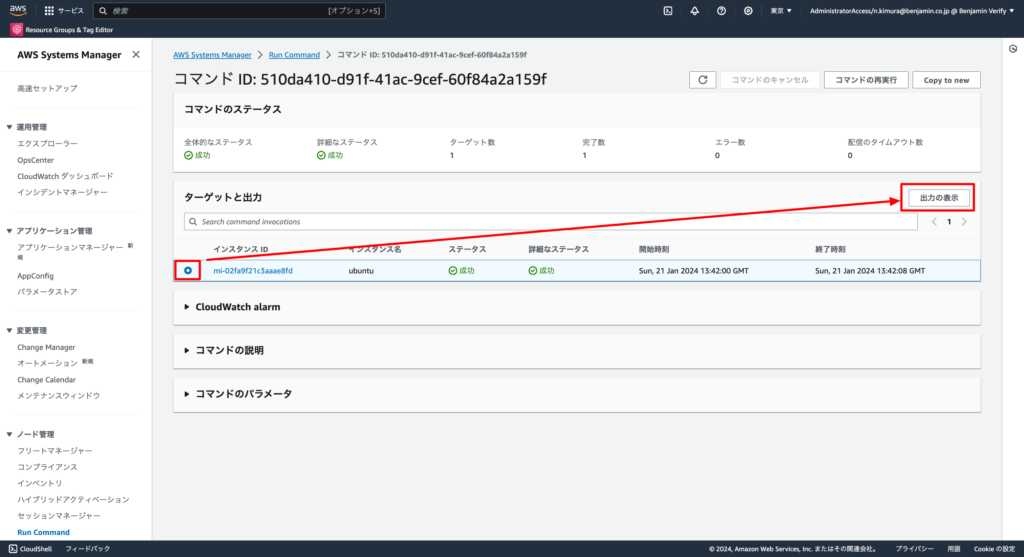
Task: Open OpsCenter in the sidebar
Action: coord(35,160)
